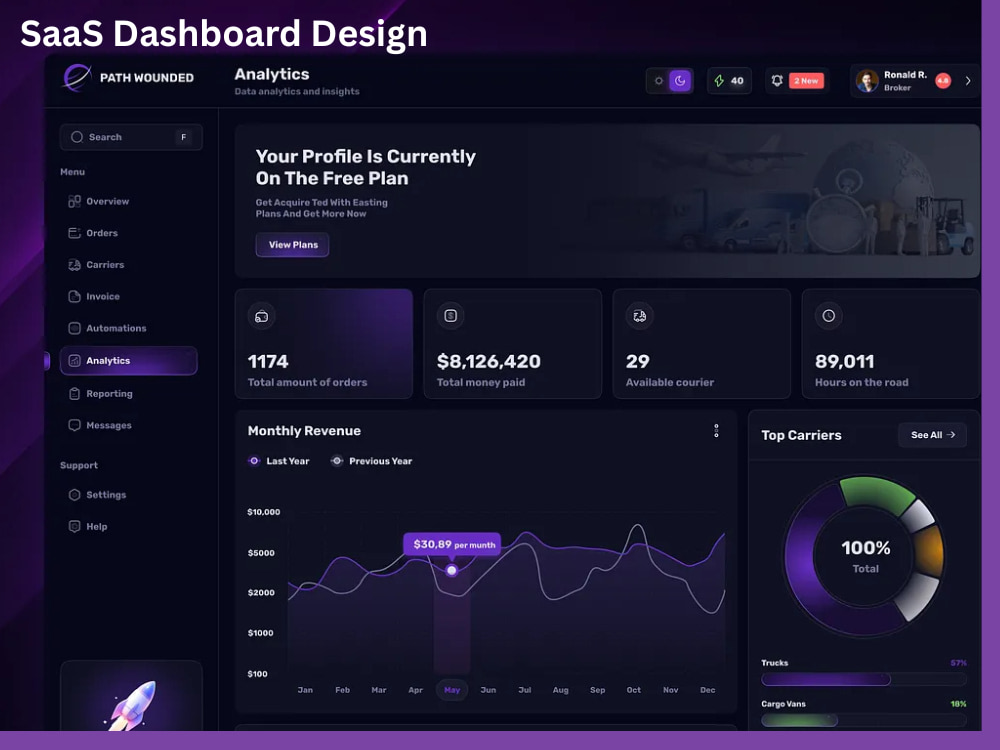This screenshot has width=1000, height=750.
Task: Open Settings under Support
Action: point(97,495)
